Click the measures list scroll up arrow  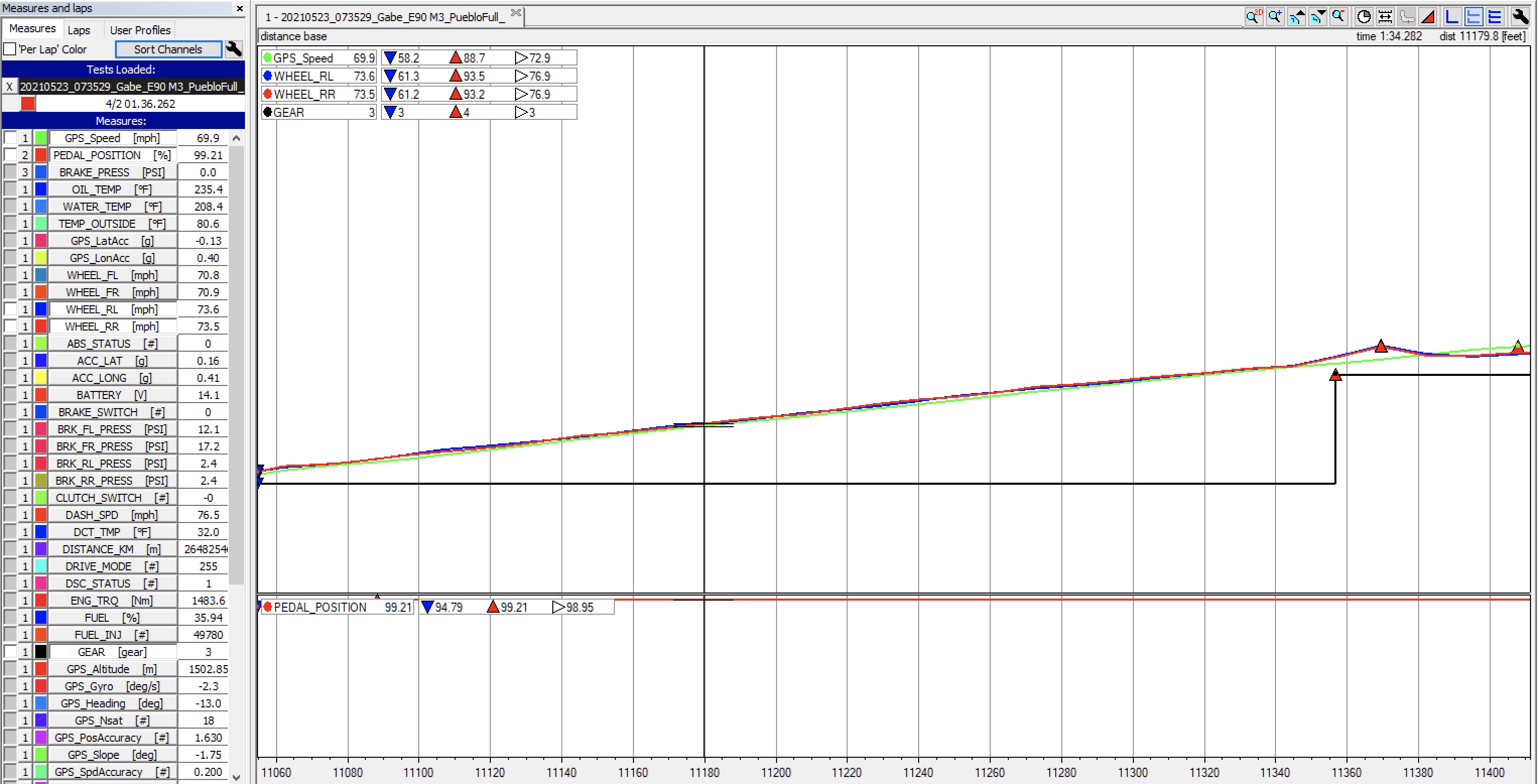236,138
